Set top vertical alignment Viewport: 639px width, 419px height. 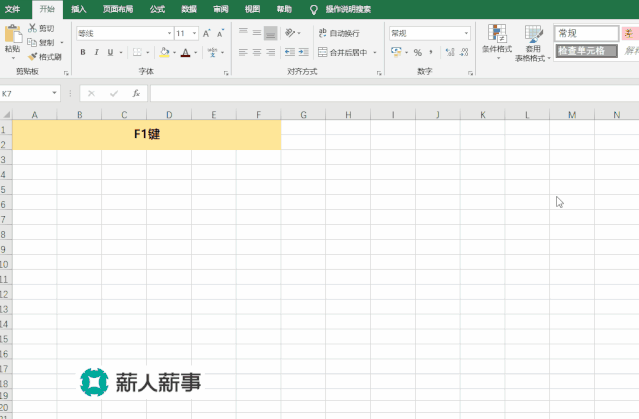(243, 33)
